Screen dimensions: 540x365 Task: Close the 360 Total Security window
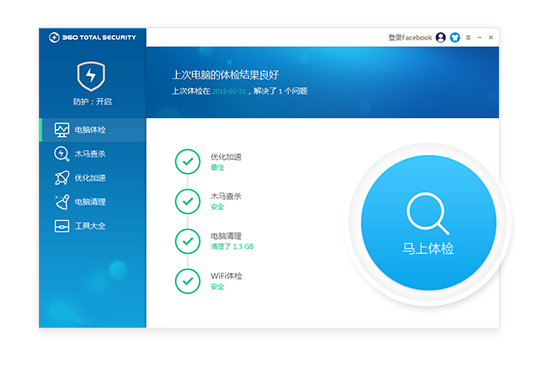click(x=491, y=38)
